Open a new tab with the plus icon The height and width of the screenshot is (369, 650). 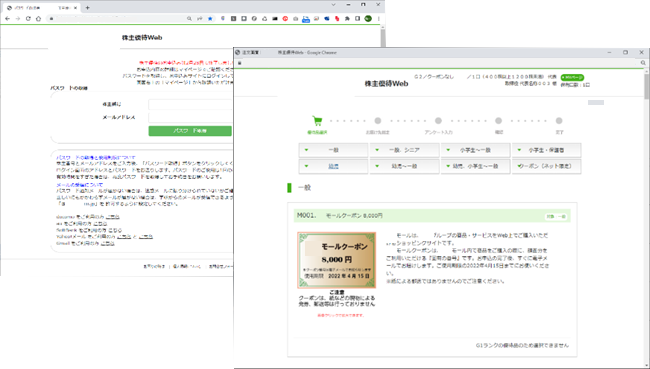click(x=87, y=7)
